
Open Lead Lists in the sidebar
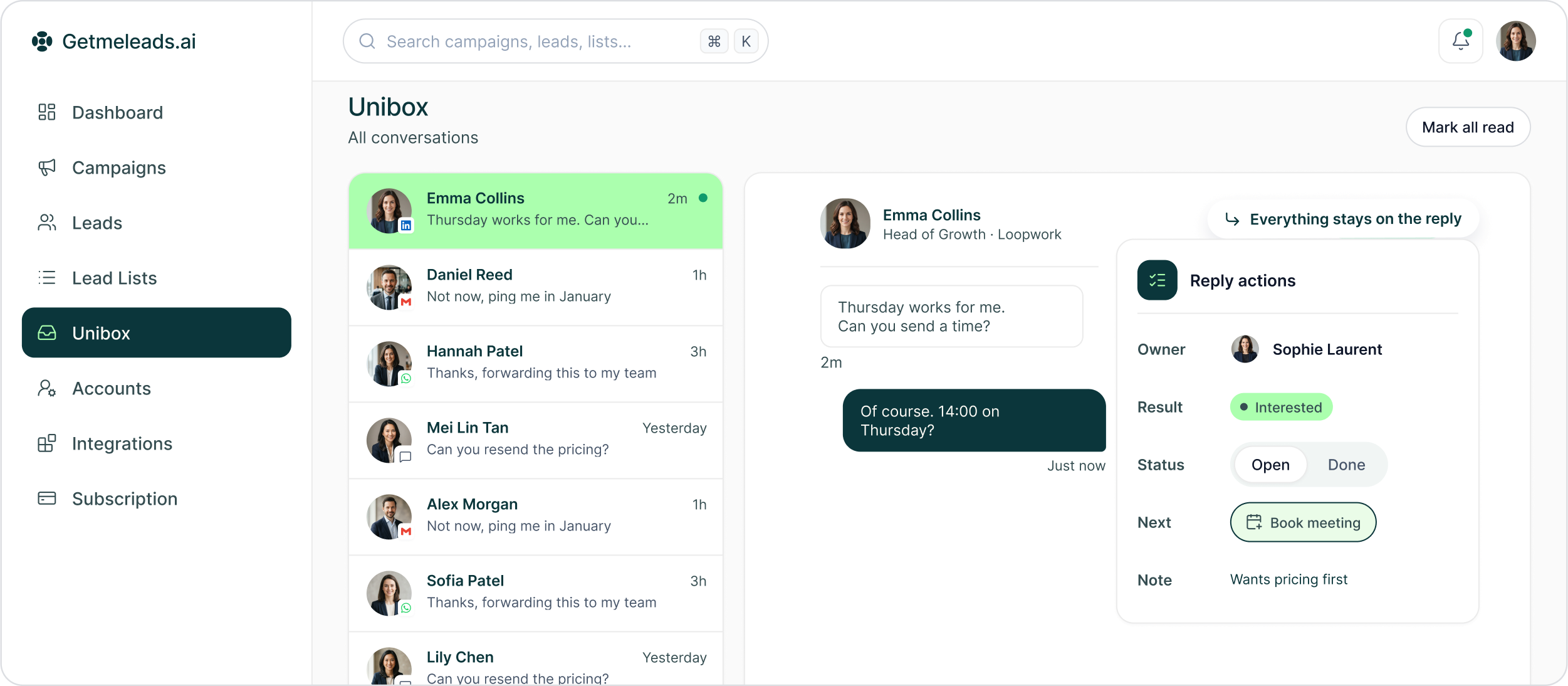coord(157,278)
